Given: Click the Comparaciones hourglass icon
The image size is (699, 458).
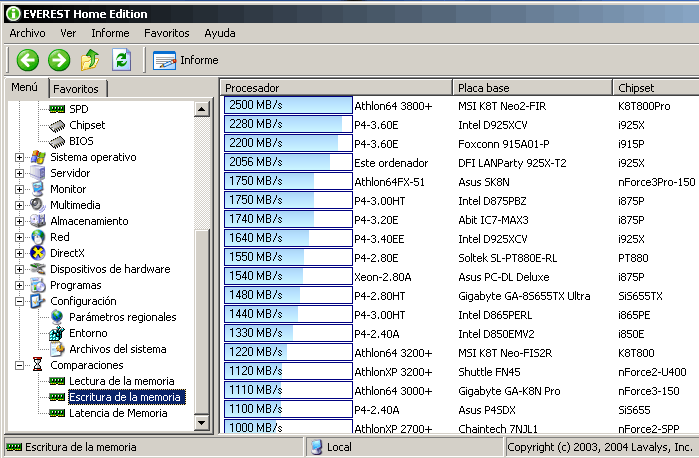Looking at the screenshot, I should 37,365.
